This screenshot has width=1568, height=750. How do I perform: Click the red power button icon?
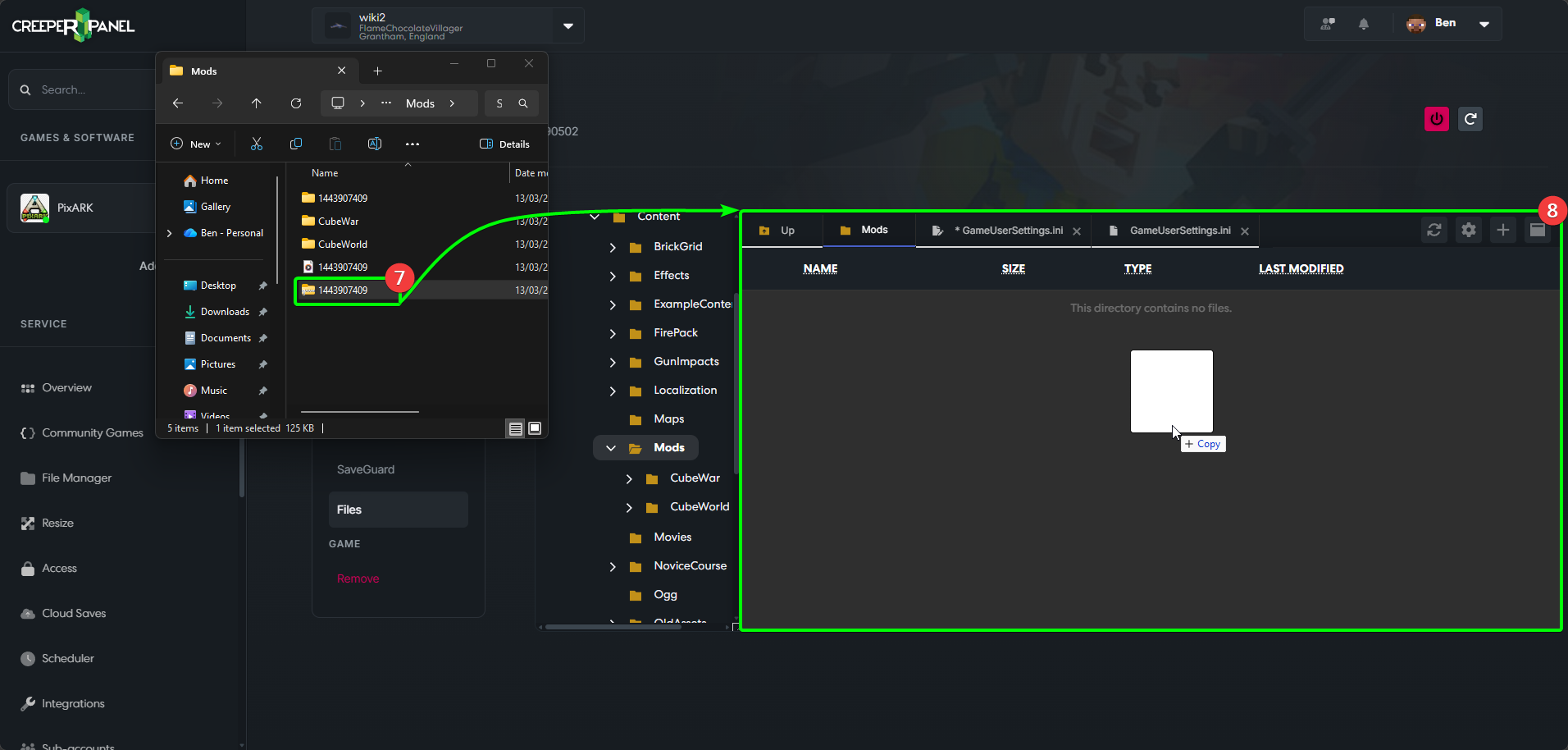pyautogui.click(x=1436, y=119)
